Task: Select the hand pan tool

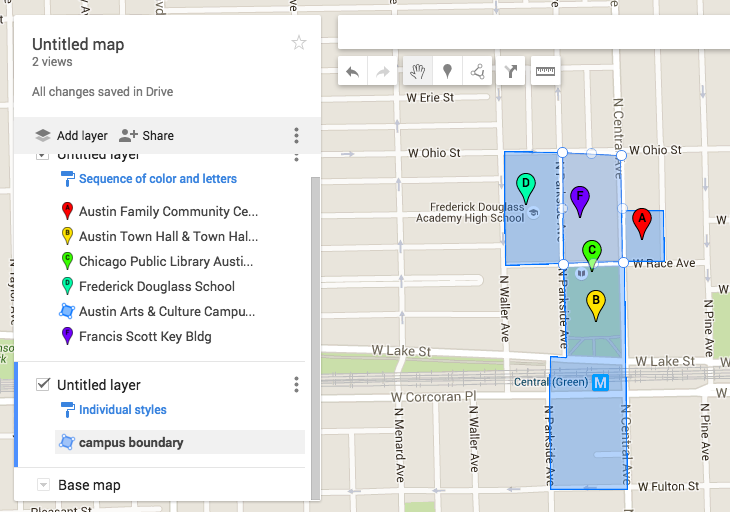Action: [x=418, y=71]
